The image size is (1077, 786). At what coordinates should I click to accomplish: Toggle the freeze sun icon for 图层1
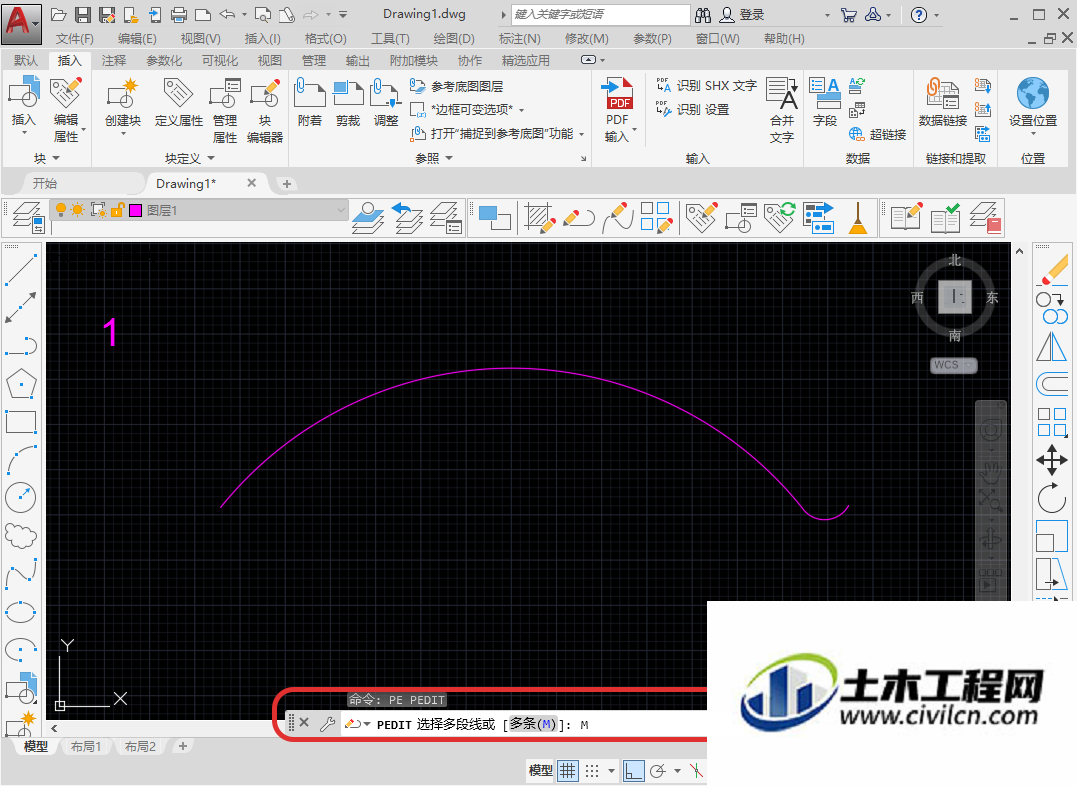click(x=78, y=210)
